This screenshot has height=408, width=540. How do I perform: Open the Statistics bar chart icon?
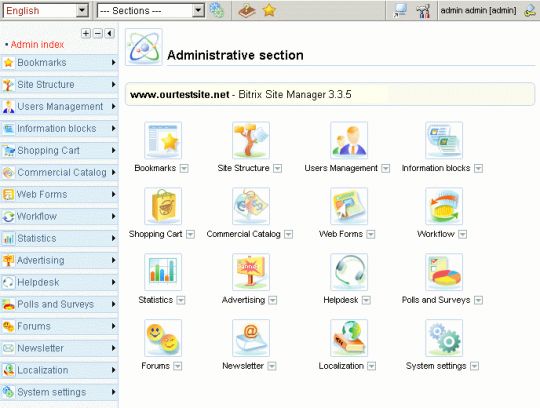coord(163,272)
